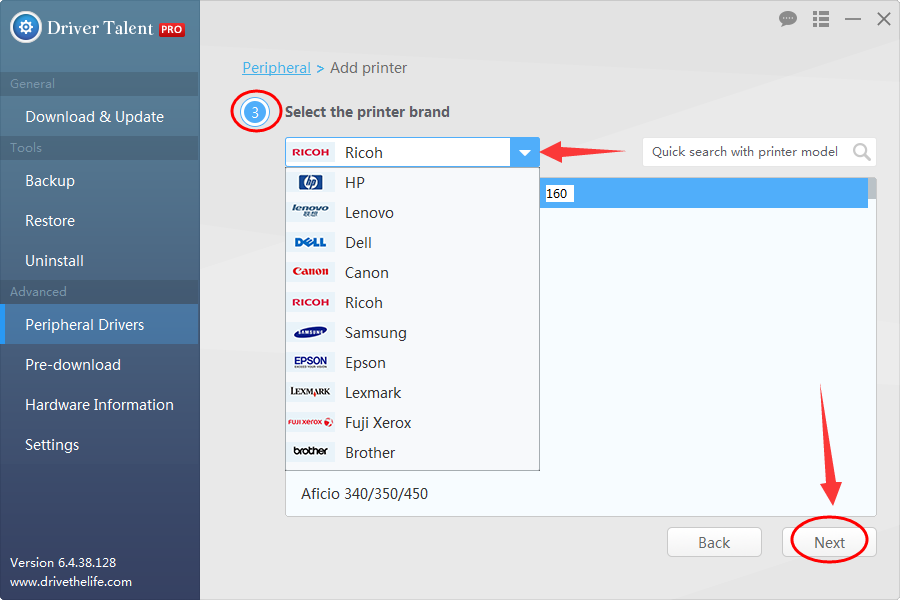900x600 pixels.
Task: Open the list menu icon in title bar
Action: point(821,19)
